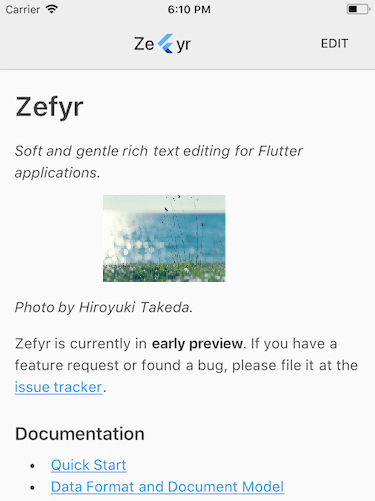Click the Photo by Hiroyuki Takeda caption
Screen dimensions: 375x501
click(x=104, y=307)
